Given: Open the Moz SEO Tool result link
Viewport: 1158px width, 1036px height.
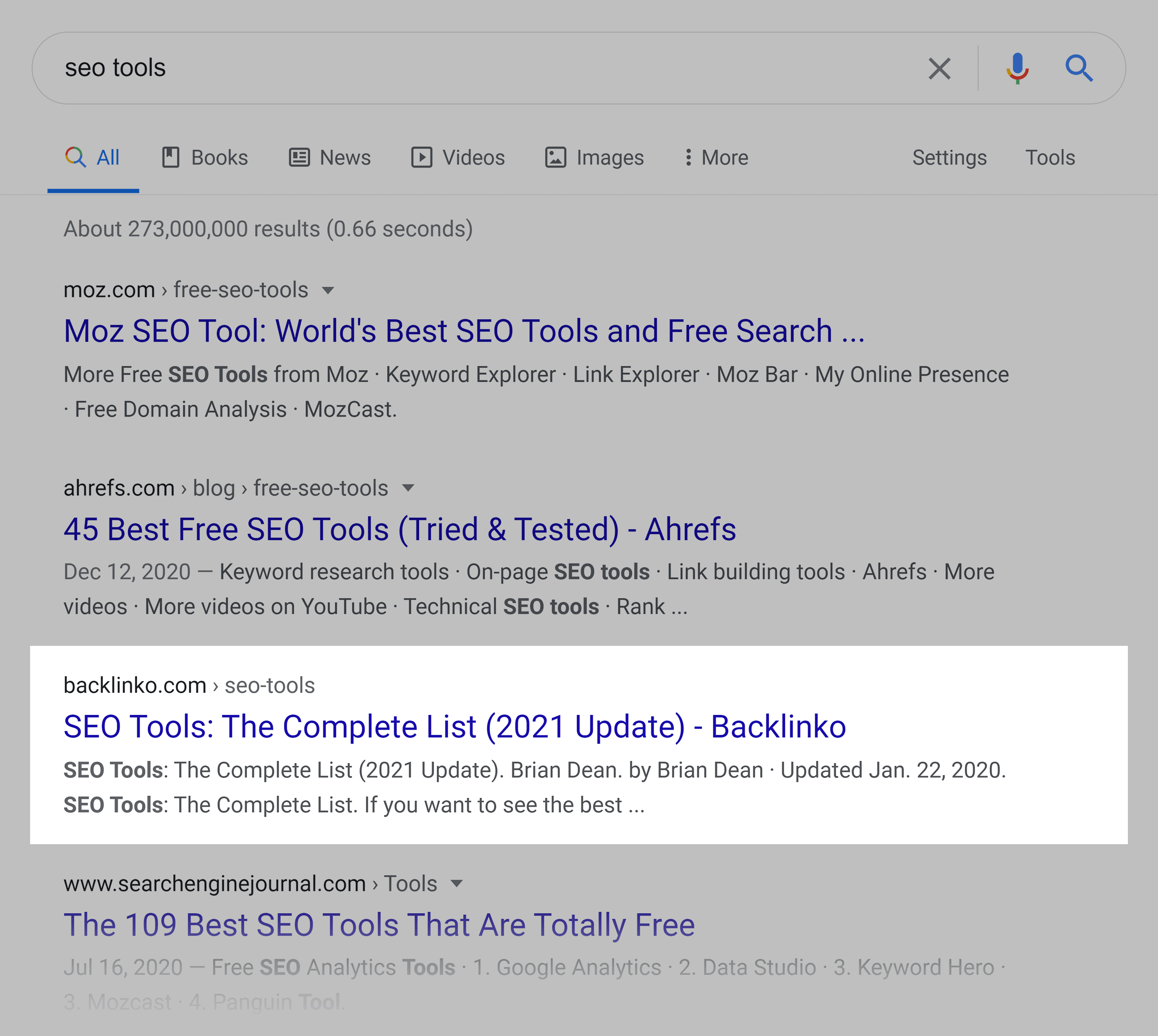Looking at the screenshot, I should coord(464,331).
